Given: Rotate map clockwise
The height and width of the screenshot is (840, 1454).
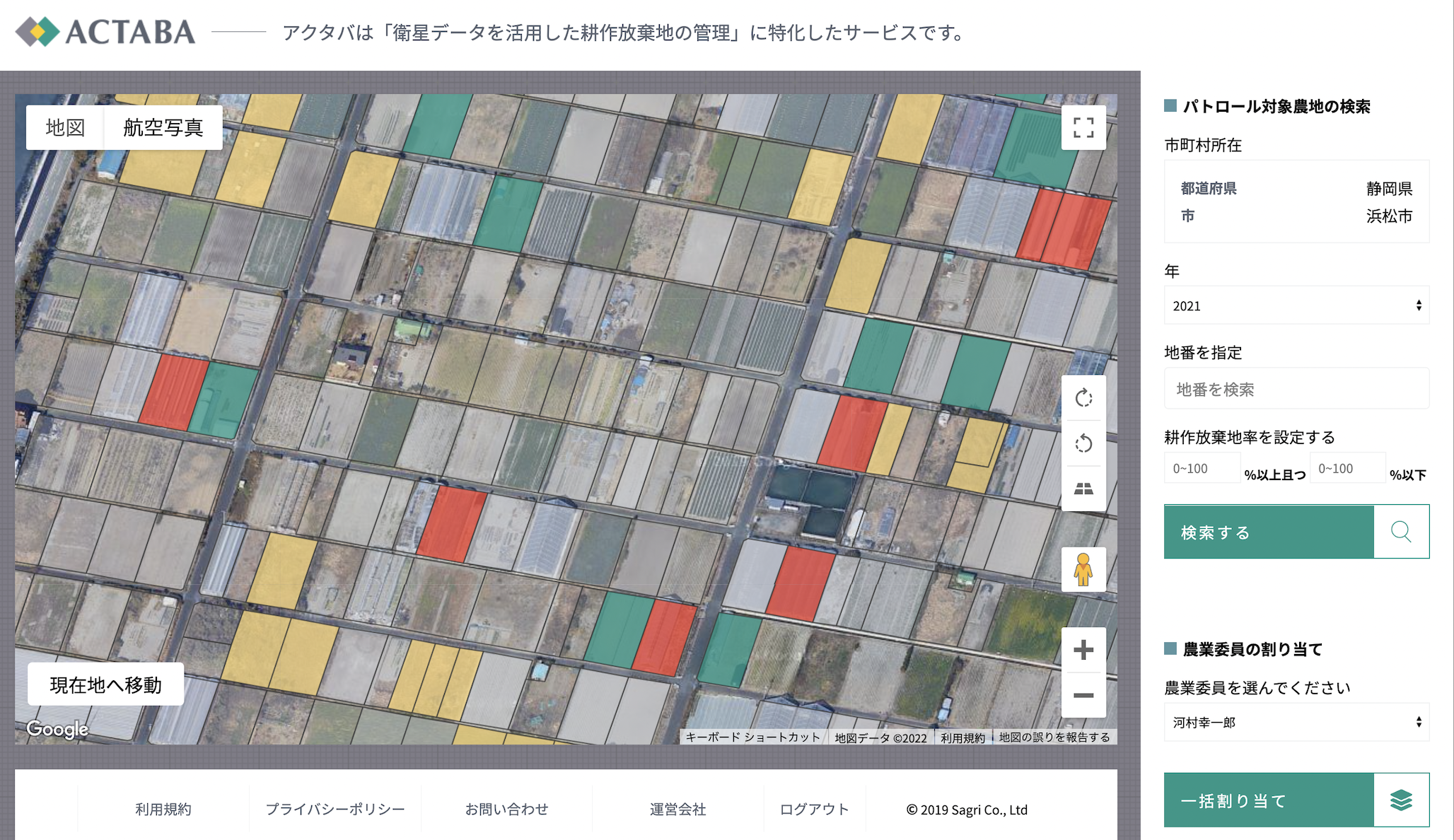Looking at the screenshot, I should 1083,398.
